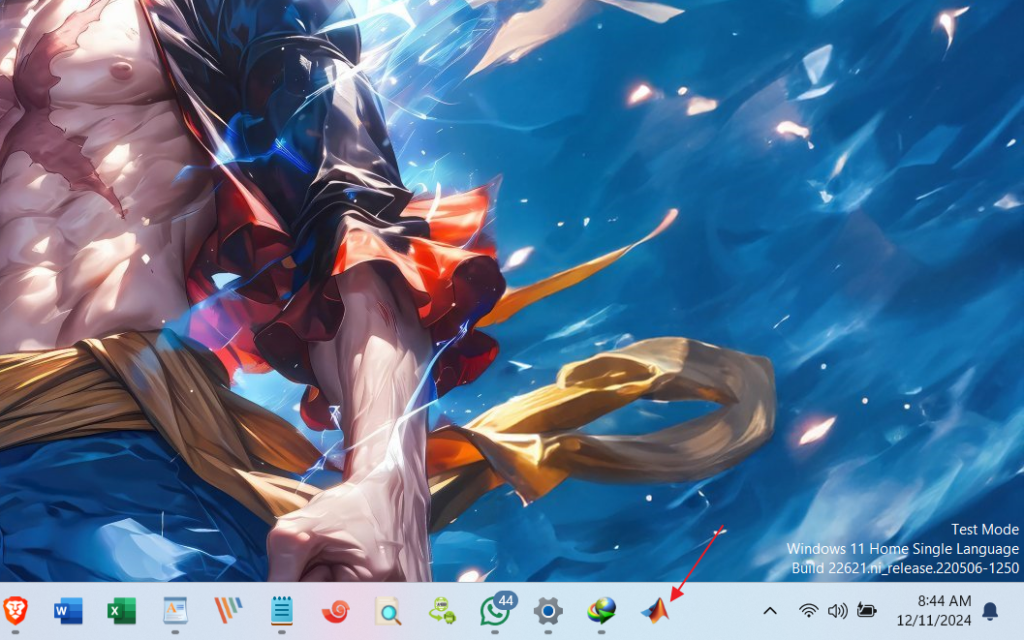Click the document editor icon beside Excel
The height and width of the screenshot is (640, 1024).
pyautogui.click(x=175, y=610)
